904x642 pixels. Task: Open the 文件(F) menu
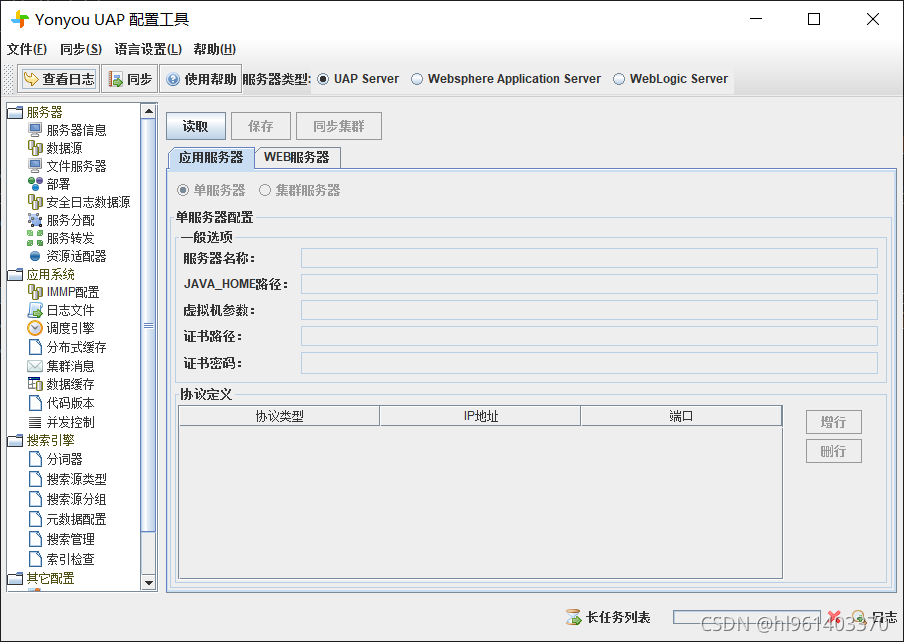pos(27,49)
